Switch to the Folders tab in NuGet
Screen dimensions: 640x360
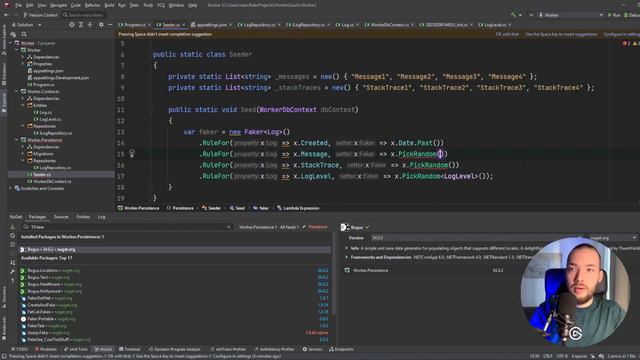pyautogui.click(x=83, y=217)
